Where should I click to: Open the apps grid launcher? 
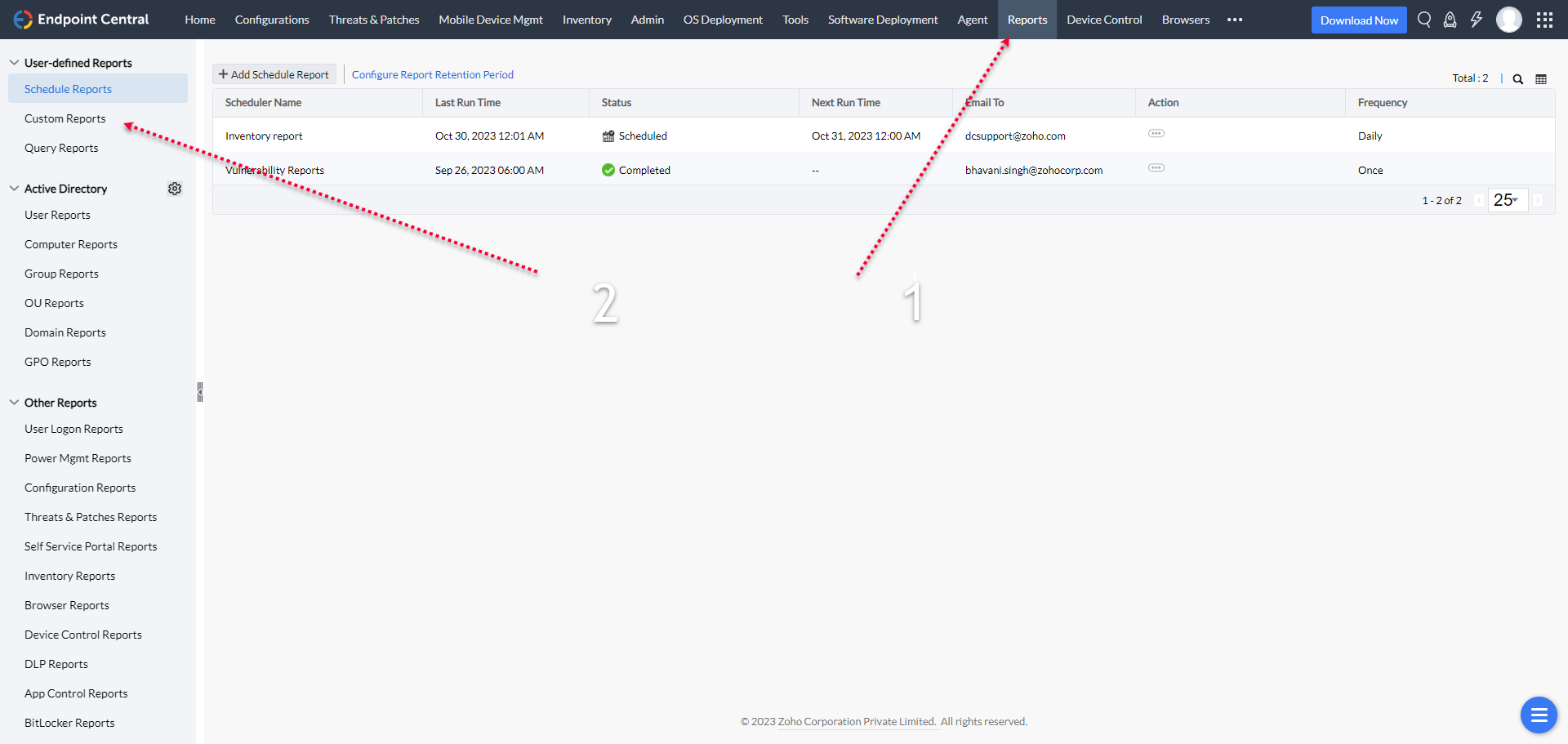pyautogui.click(x=1544, y=20)
